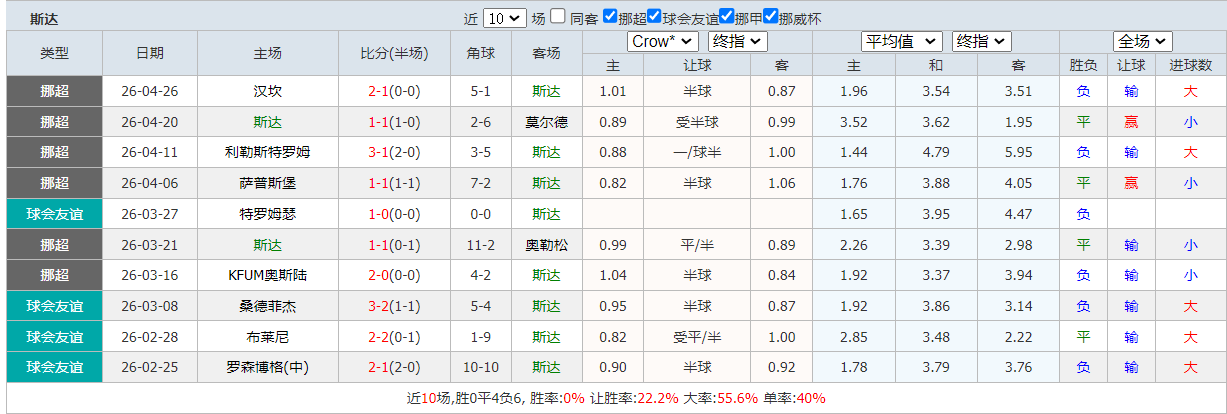Click 挪超 type cell for 26-04-26

[x=55, y=91]
